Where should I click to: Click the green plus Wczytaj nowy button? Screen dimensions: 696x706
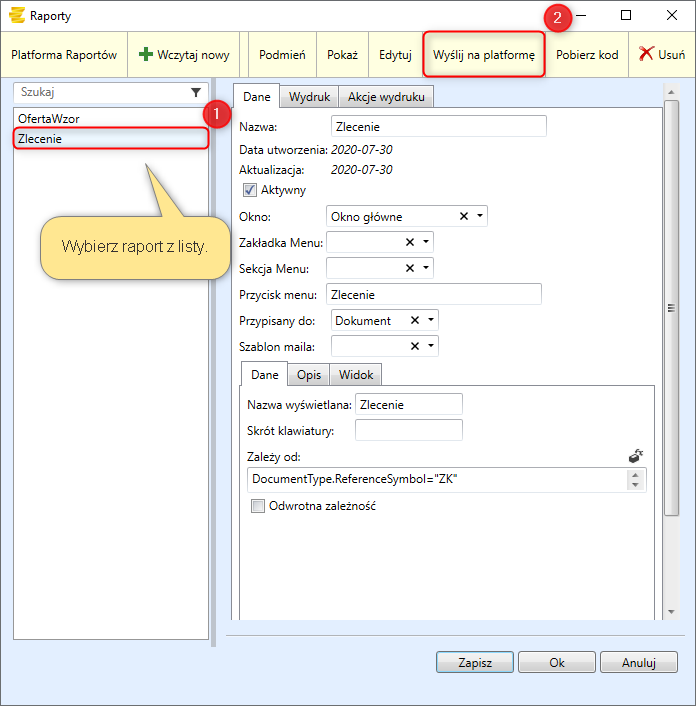185,55
